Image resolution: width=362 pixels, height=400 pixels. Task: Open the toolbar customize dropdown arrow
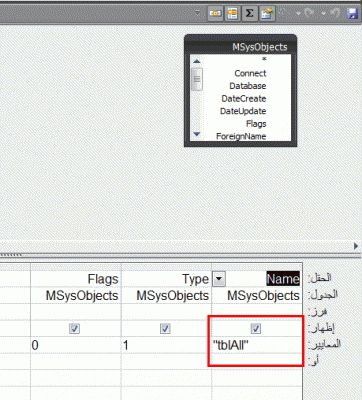[197, 13]
